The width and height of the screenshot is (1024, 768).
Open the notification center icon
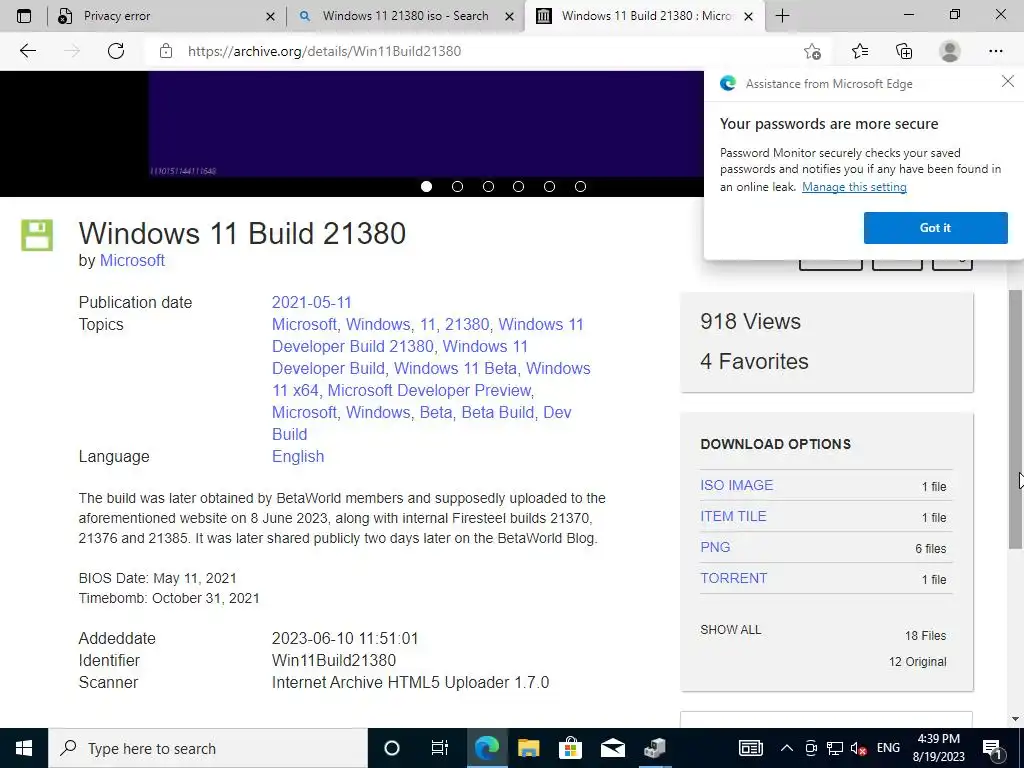(992, 749)
